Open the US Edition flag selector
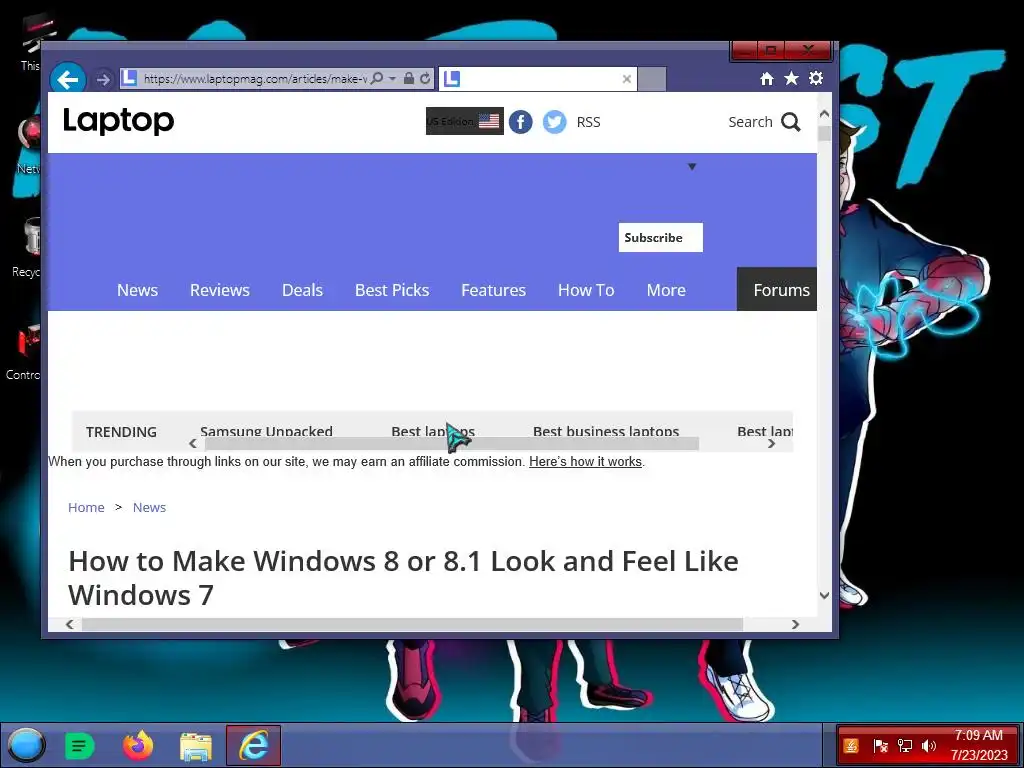The height and width of the screenshot is (768, 1024). coord(464,121)
